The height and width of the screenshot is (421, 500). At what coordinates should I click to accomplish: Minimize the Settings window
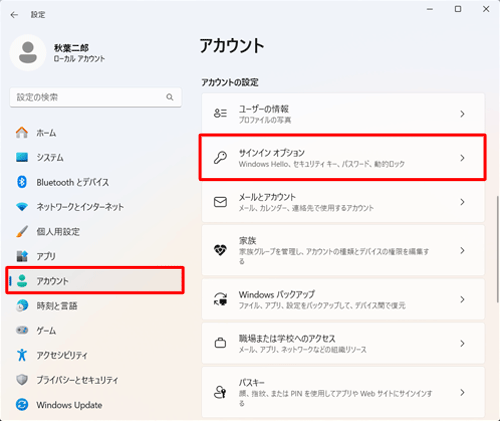coord(430,9)
